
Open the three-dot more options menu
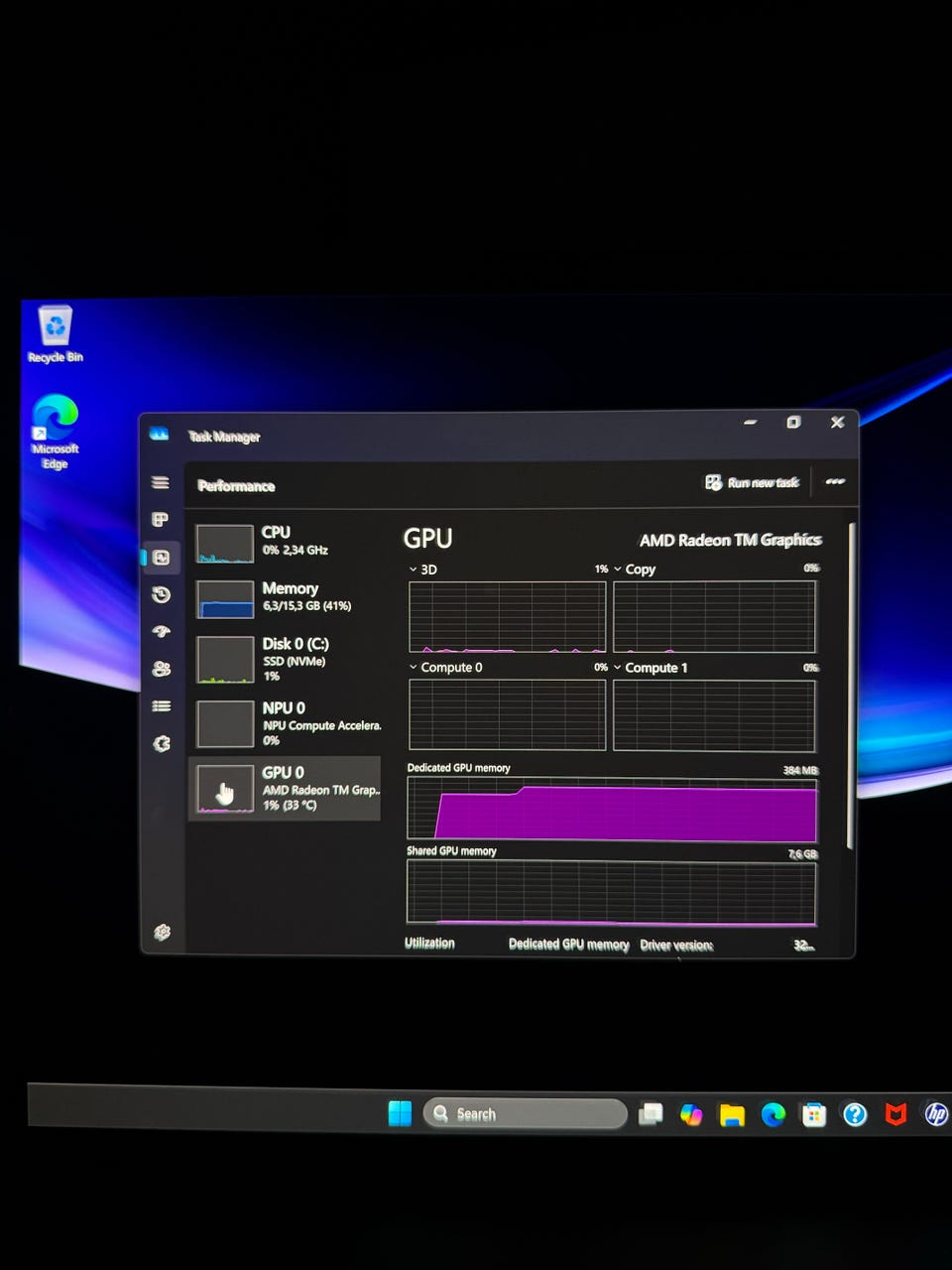coord(835,482)
